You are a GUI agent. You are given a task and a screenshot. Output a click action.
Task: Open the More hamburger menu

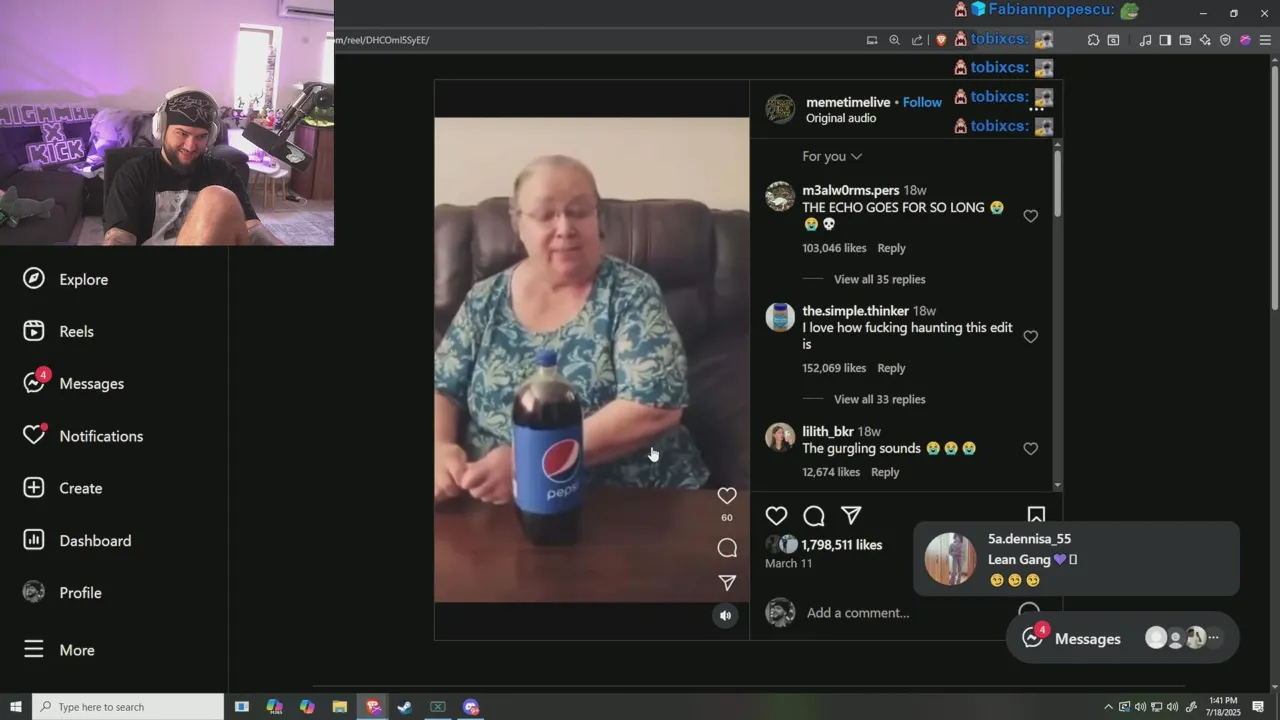(60, 650)
